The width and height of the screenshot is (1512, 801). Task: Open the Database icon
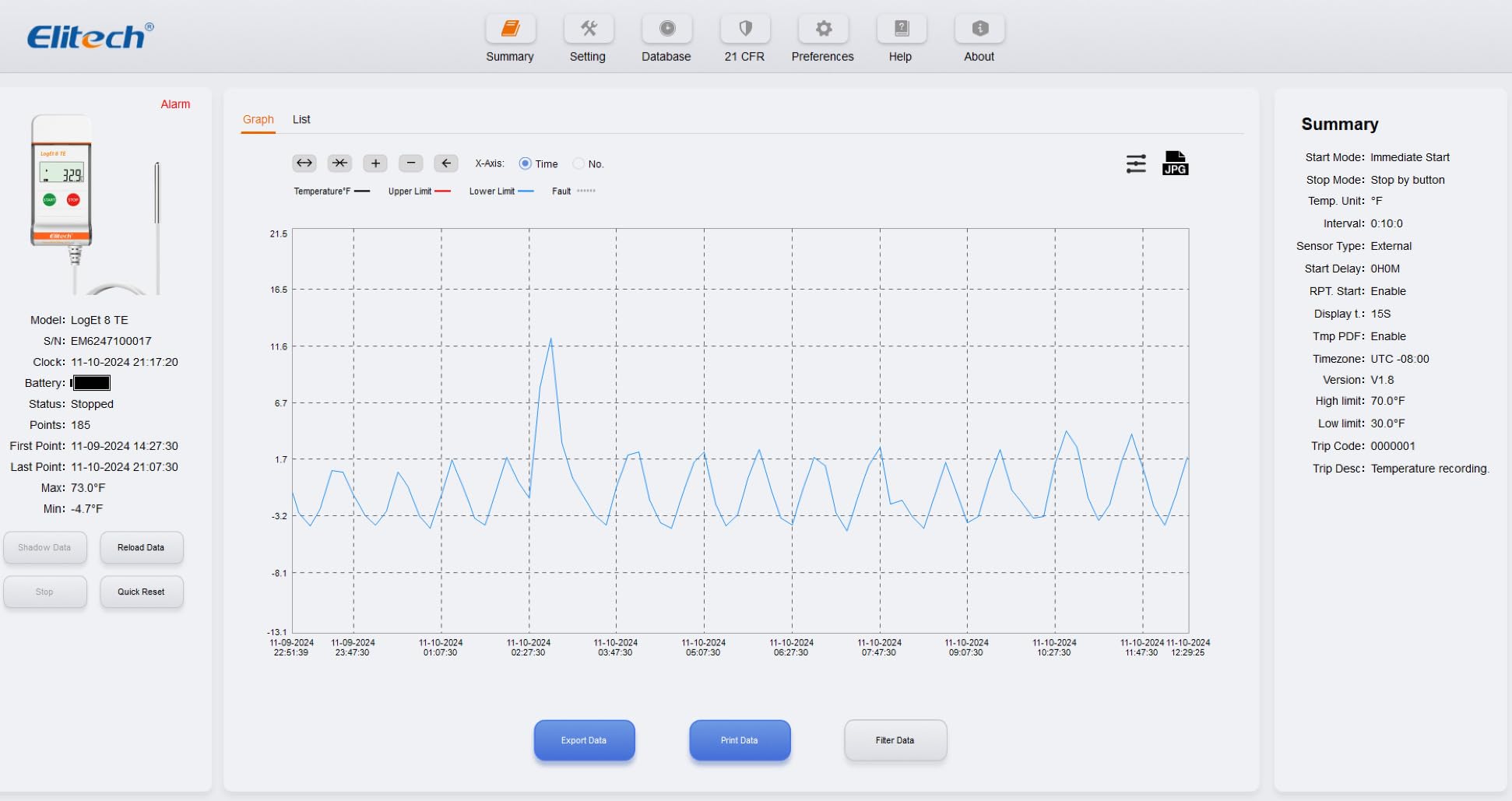tap(666, 30)
